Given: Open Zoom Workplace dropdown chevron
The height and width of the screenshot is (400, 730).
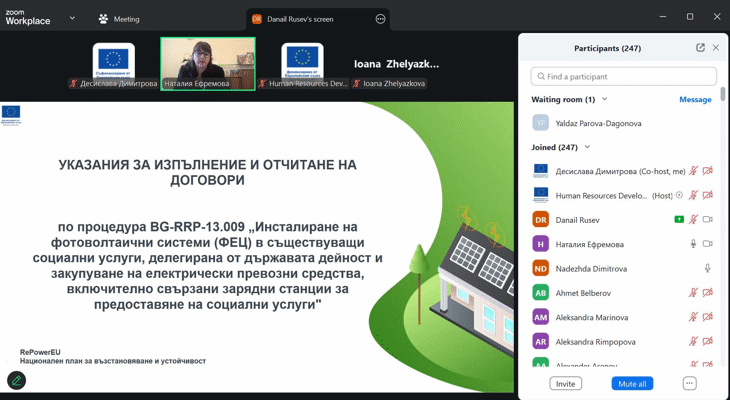Looking at the screenshot, I should (72, 18).
